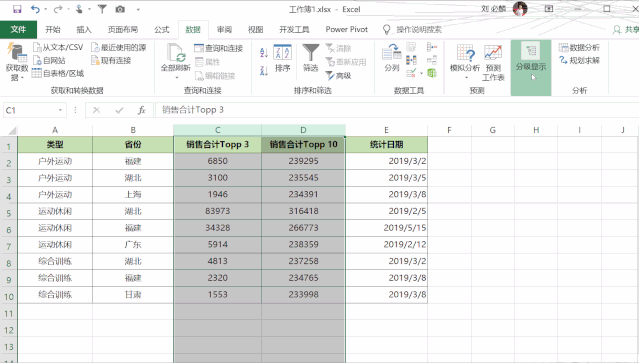Open the 排序 (Sort) dialog
639x363 pixels.
(282, 58)
